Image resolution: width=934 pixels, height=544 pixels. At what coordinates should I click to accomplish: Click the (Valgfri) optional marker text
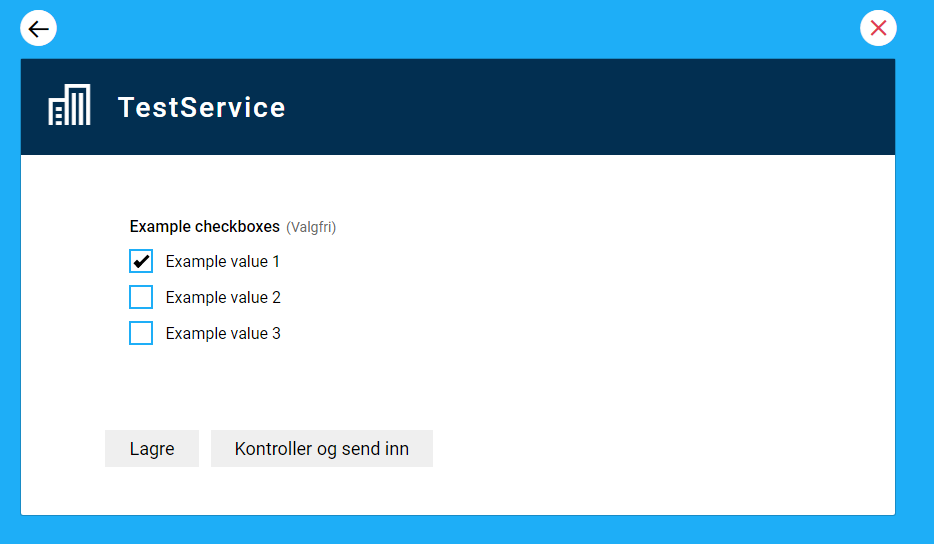[311, 228]
